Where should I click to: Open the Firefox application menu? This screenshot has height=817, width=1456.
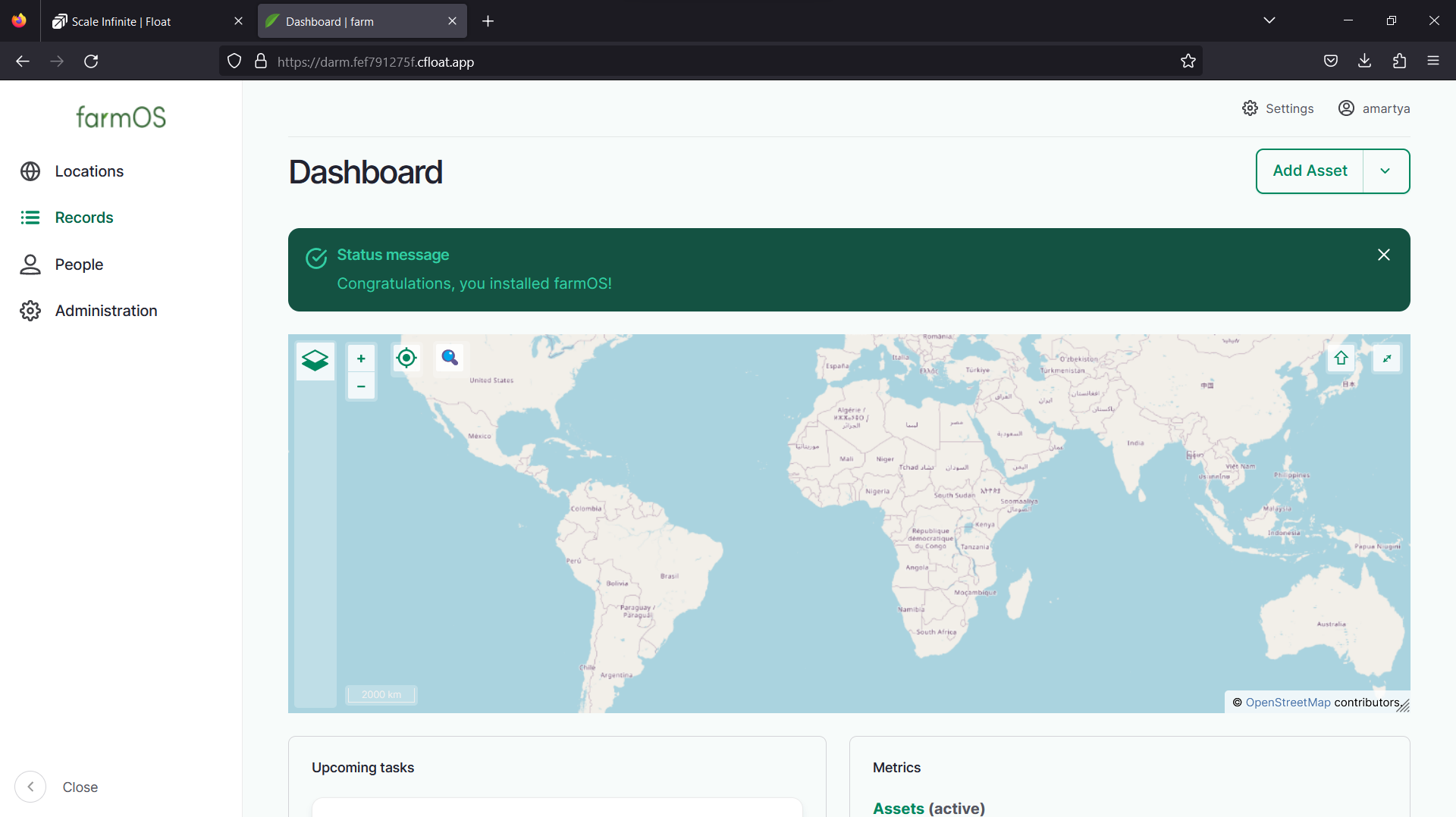point(1433,61)
